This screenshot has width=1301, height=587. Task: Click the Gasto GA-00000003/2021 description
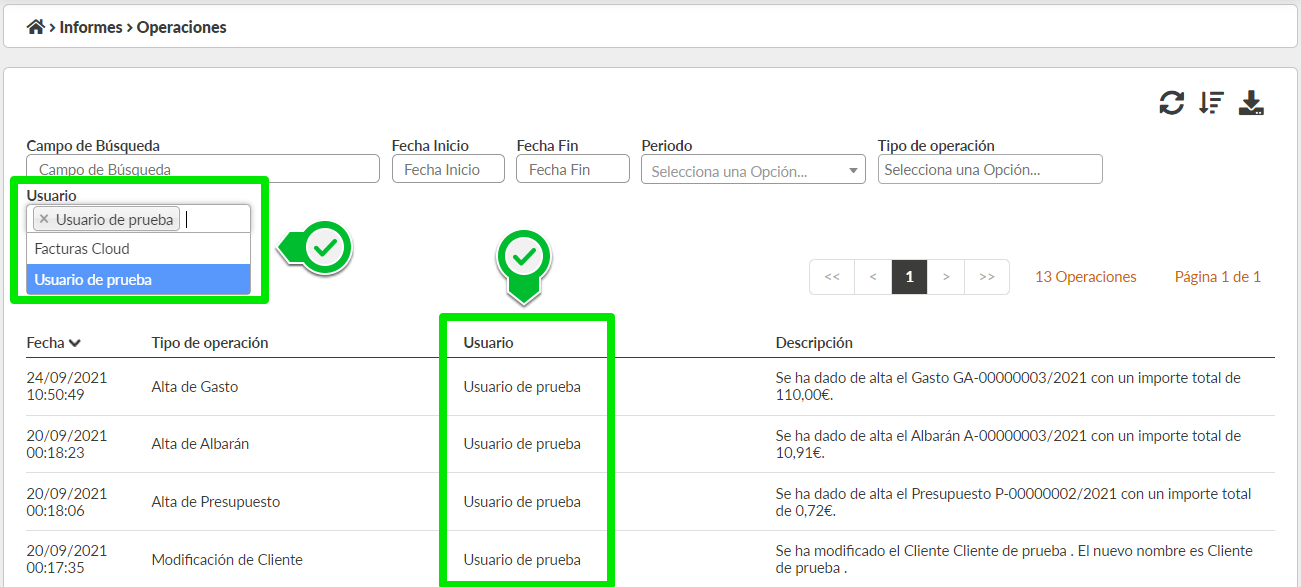pyautogui.click(x=1008, y=386)
